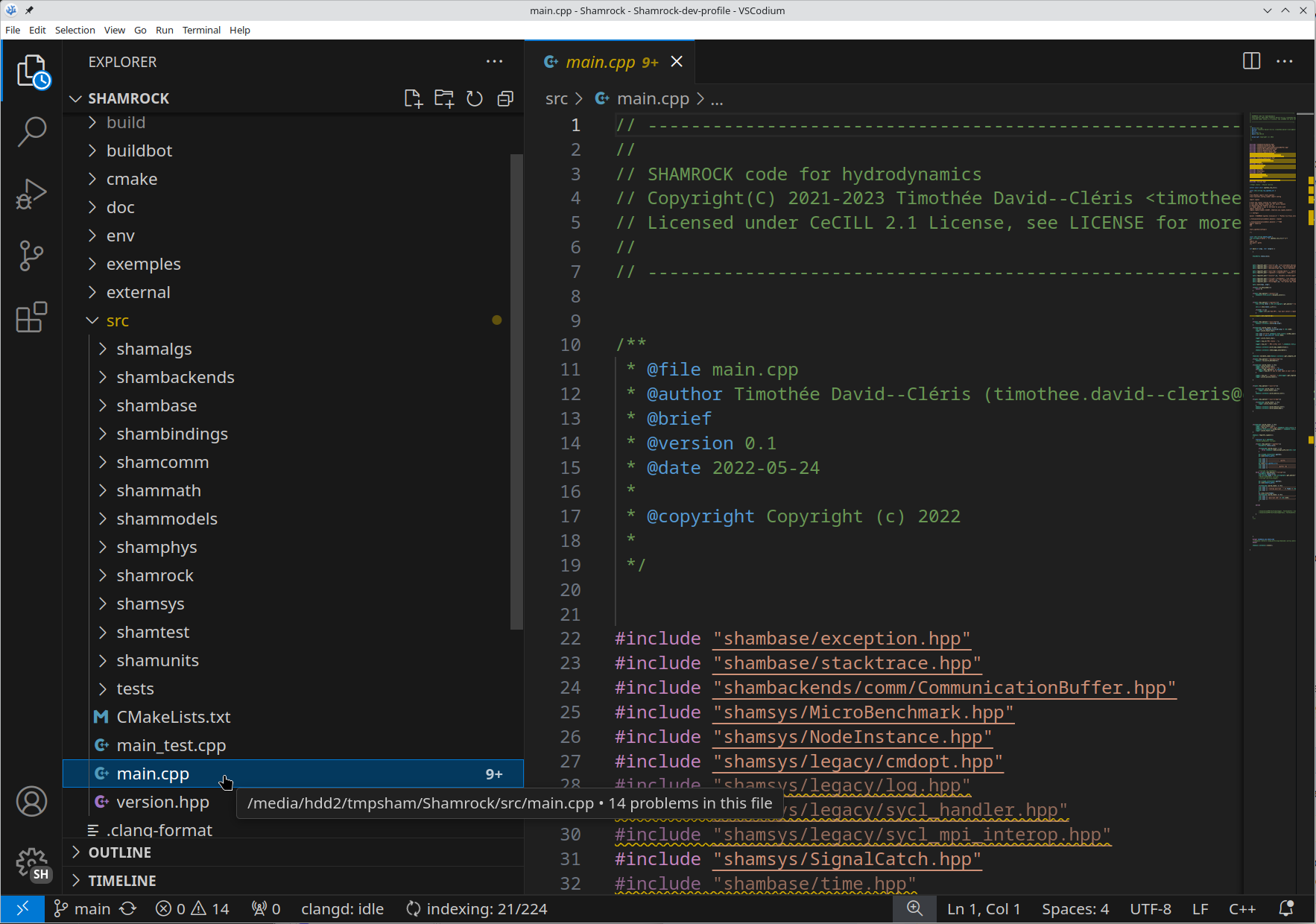The width and height of the screenshot is (1316, 924).
Task: Expand the TIMELINE section
Action: (294, 881)
